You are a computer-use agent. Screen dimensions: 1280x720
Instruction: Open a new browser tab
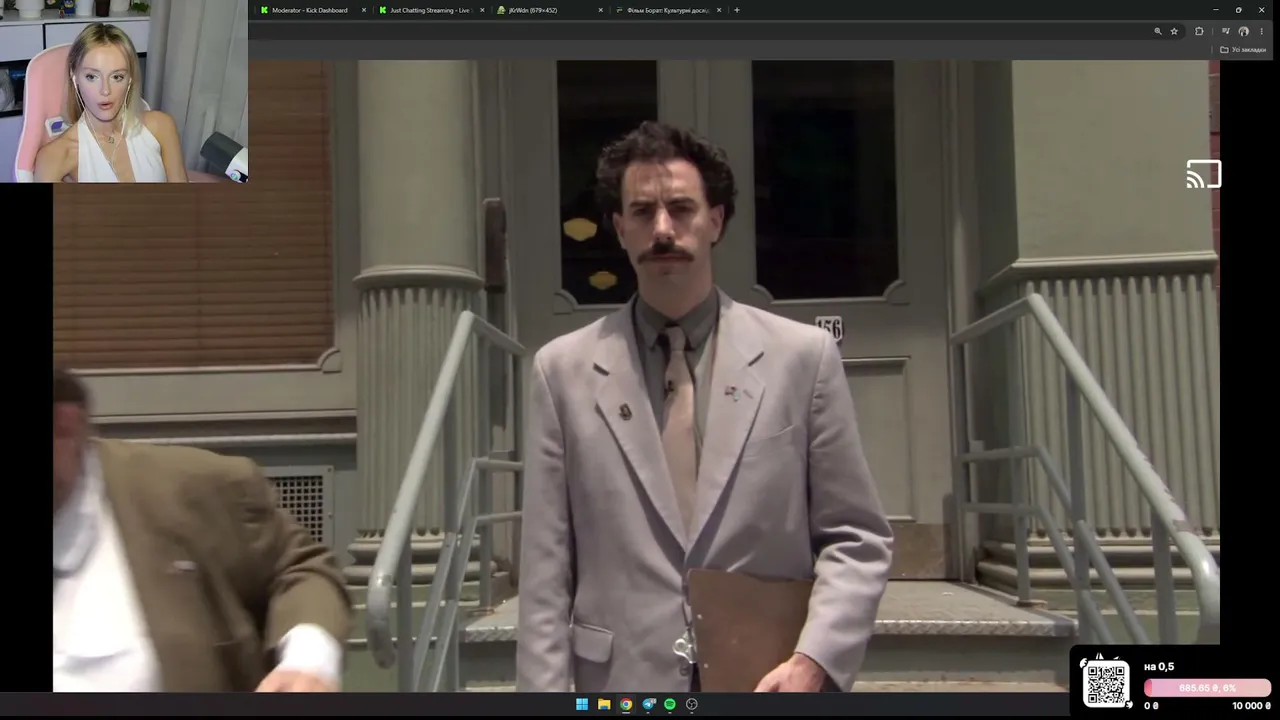coord(737,10)
